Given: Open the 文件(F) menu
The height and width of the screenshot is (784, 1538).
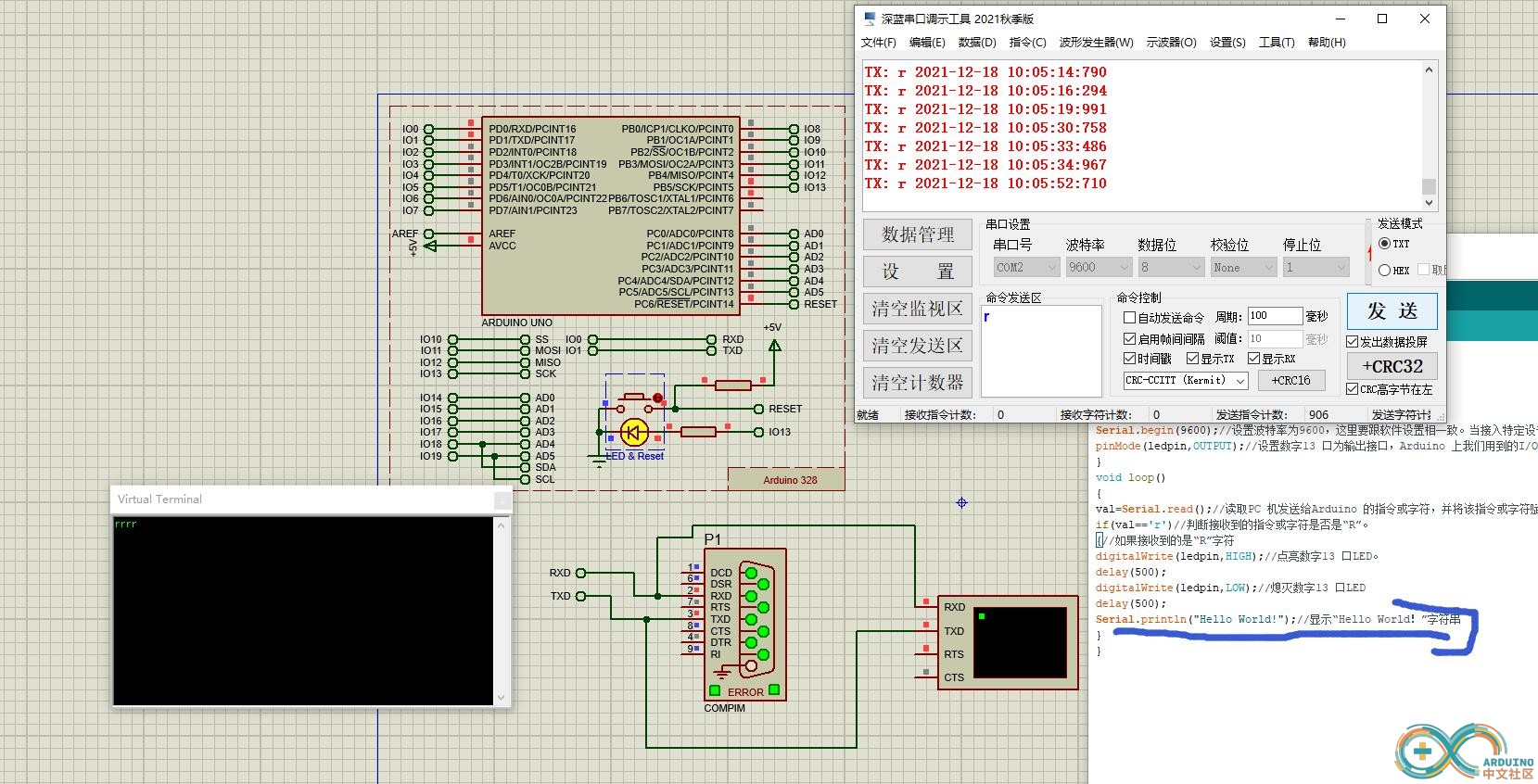Looking at the screenshot, I should (x=879, y=43).
